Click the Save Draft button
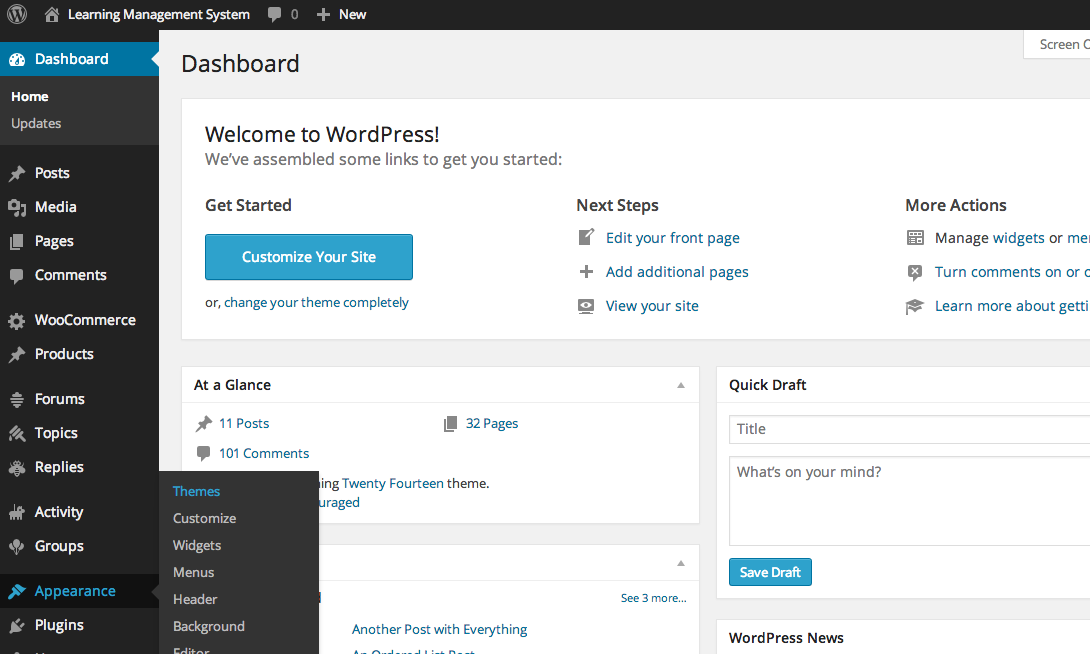Viewport: 1090px width, 654px height. coord(770,572)
